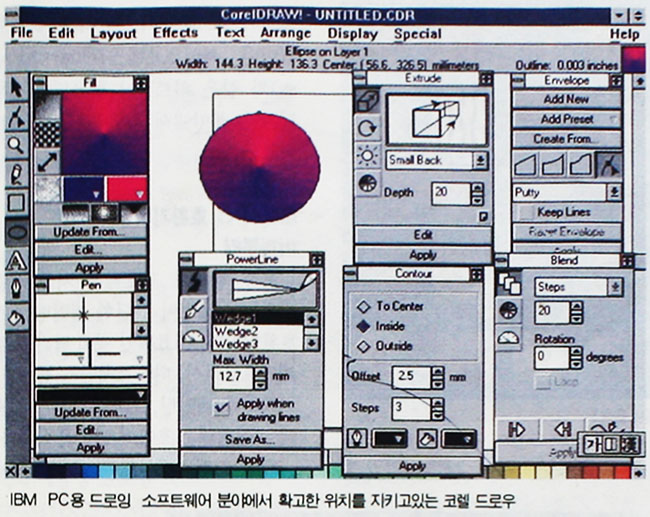Click the Blend start object arrow icon
This screenshot has height=517, width=650.
click(x=517, y=430)
